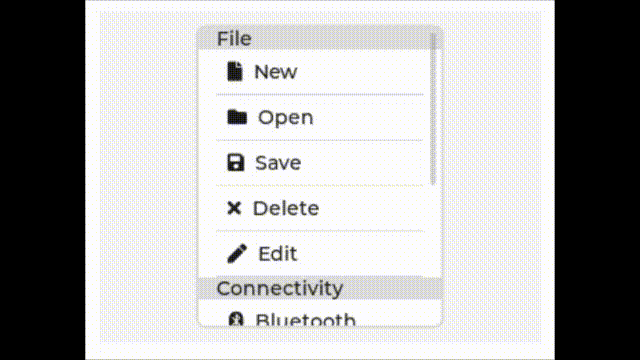Click the Connectivity section header
This screenshot has width=640, height=360.
[320, 288]
